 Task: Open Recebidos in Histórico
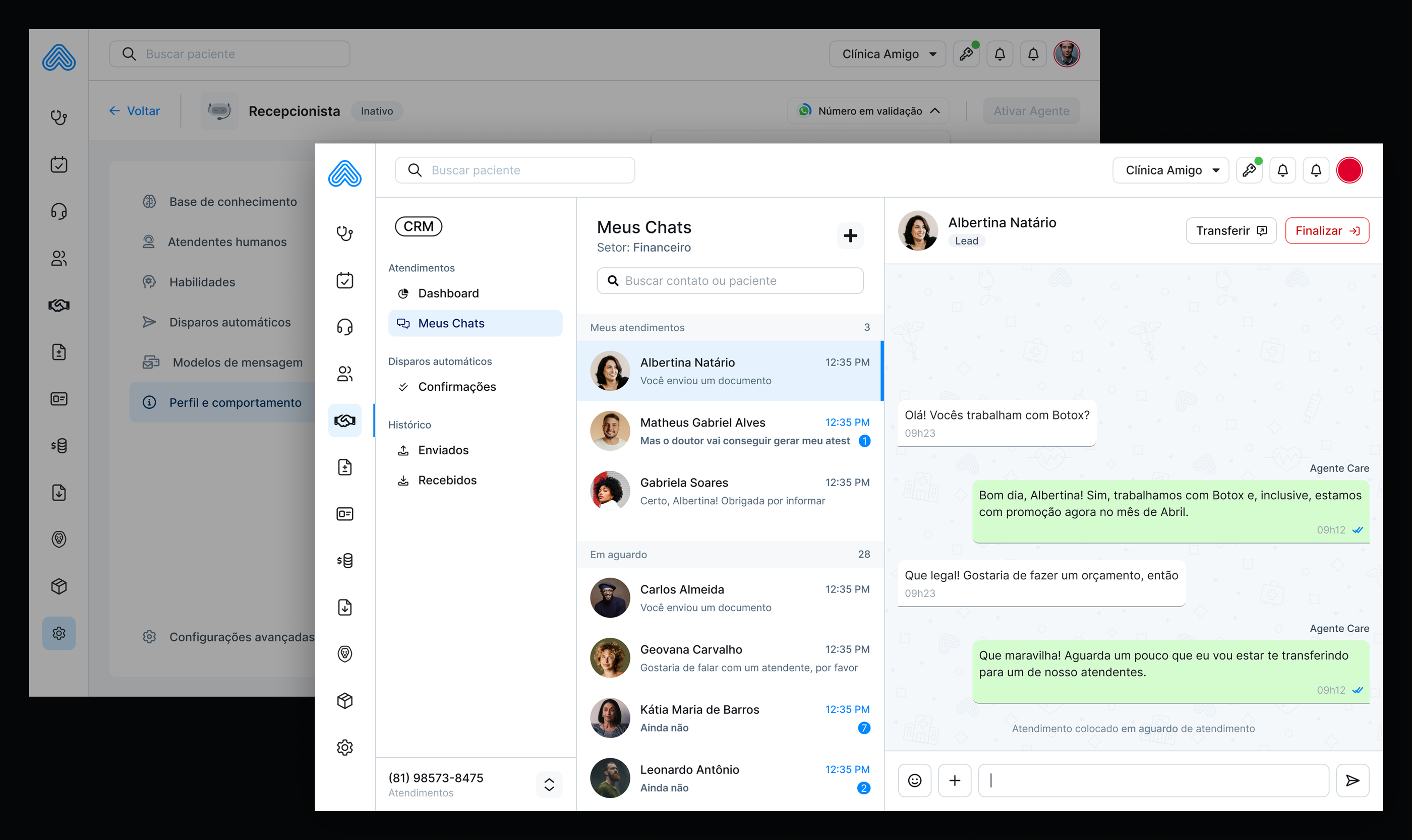[x=475, y=480]
